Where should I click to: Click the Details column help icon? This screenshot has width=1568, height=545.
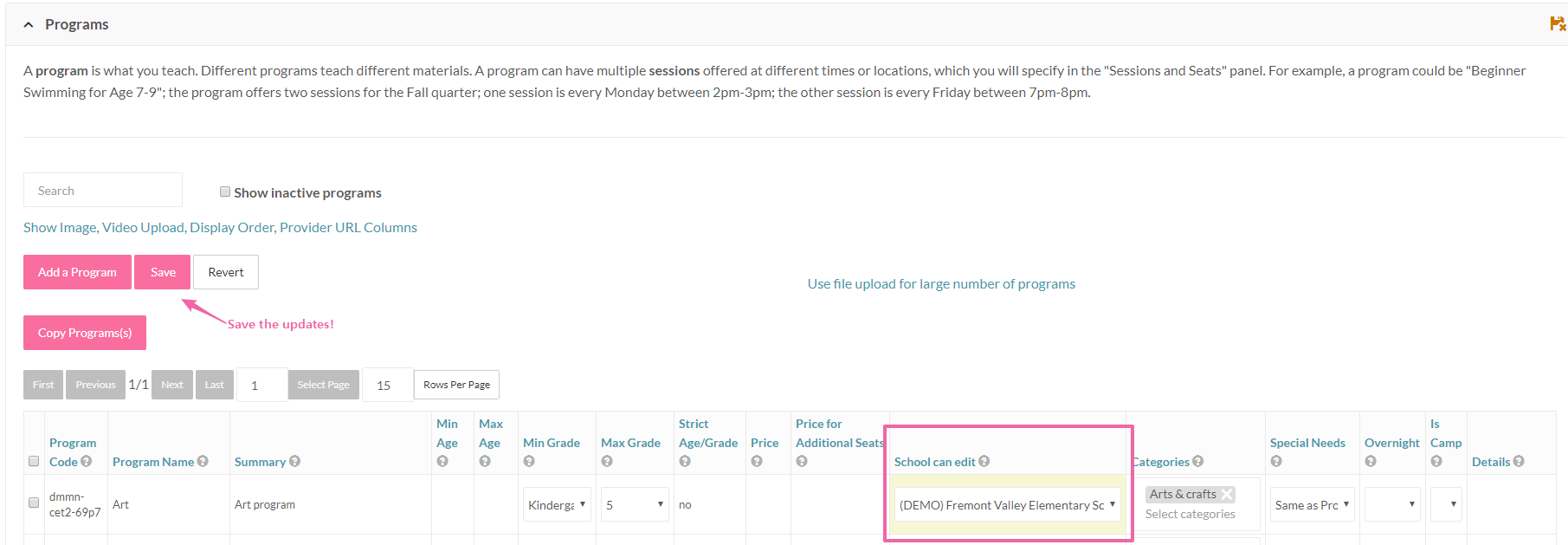click(1519, 462)
